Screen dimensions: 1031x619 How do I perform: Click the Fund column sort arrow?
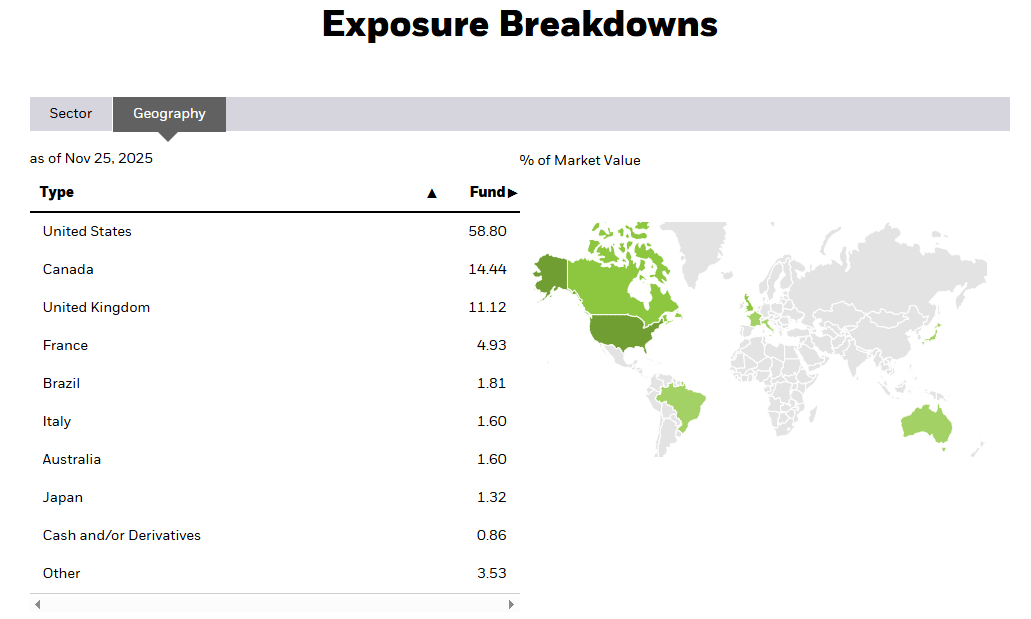coord(513,193)
